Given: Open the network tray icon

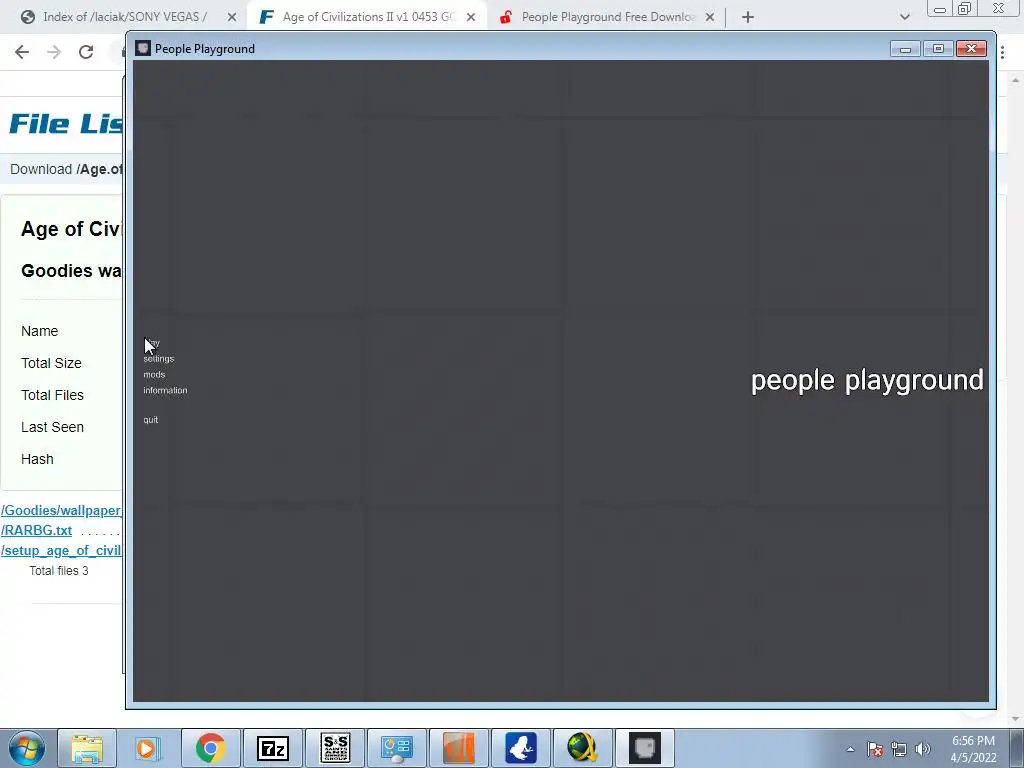Looking at the screenshot, I should (x=899, y=749).
